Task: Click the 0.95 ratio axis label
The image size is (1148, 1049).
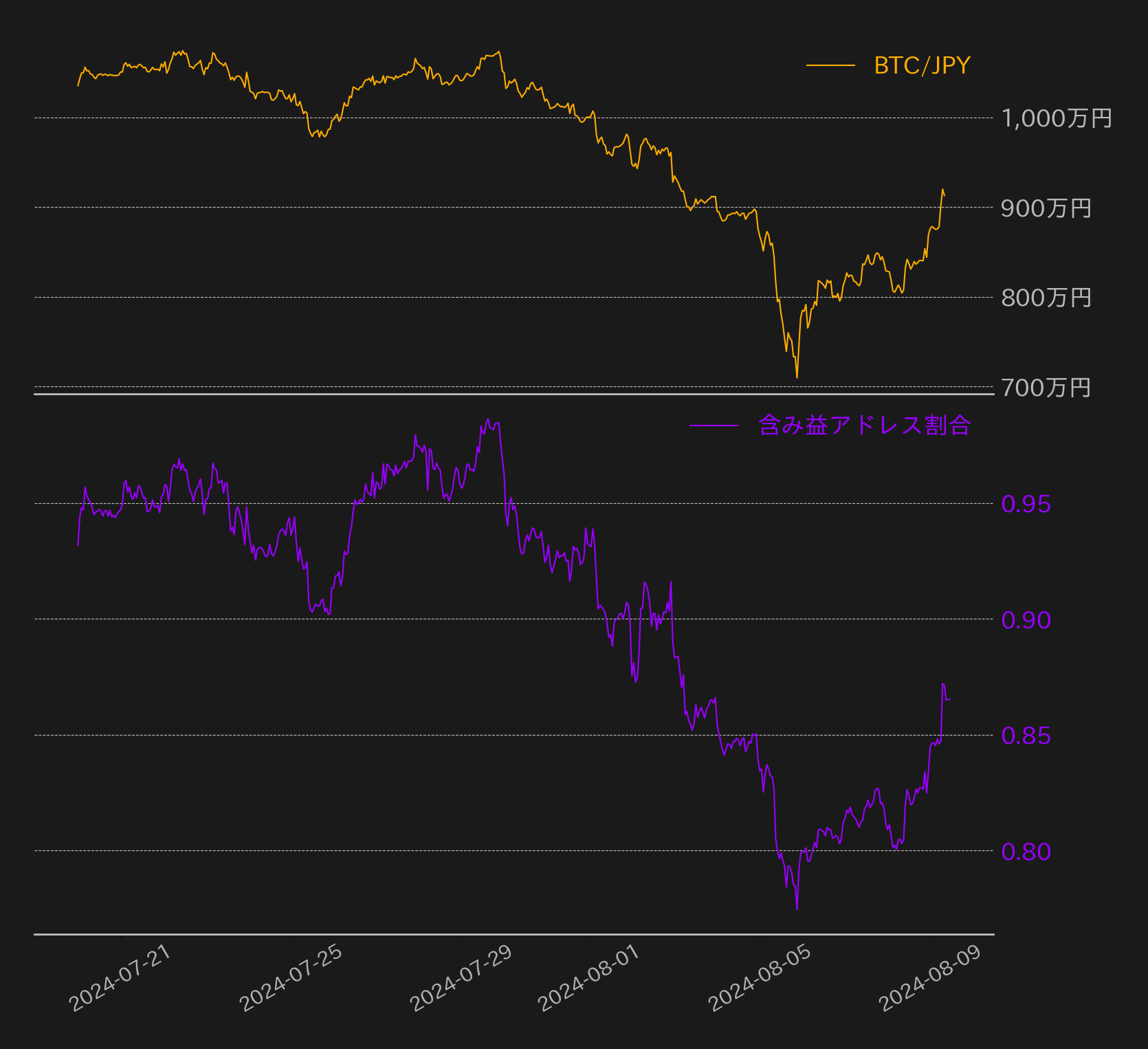Action: (x=1026, y=504)
